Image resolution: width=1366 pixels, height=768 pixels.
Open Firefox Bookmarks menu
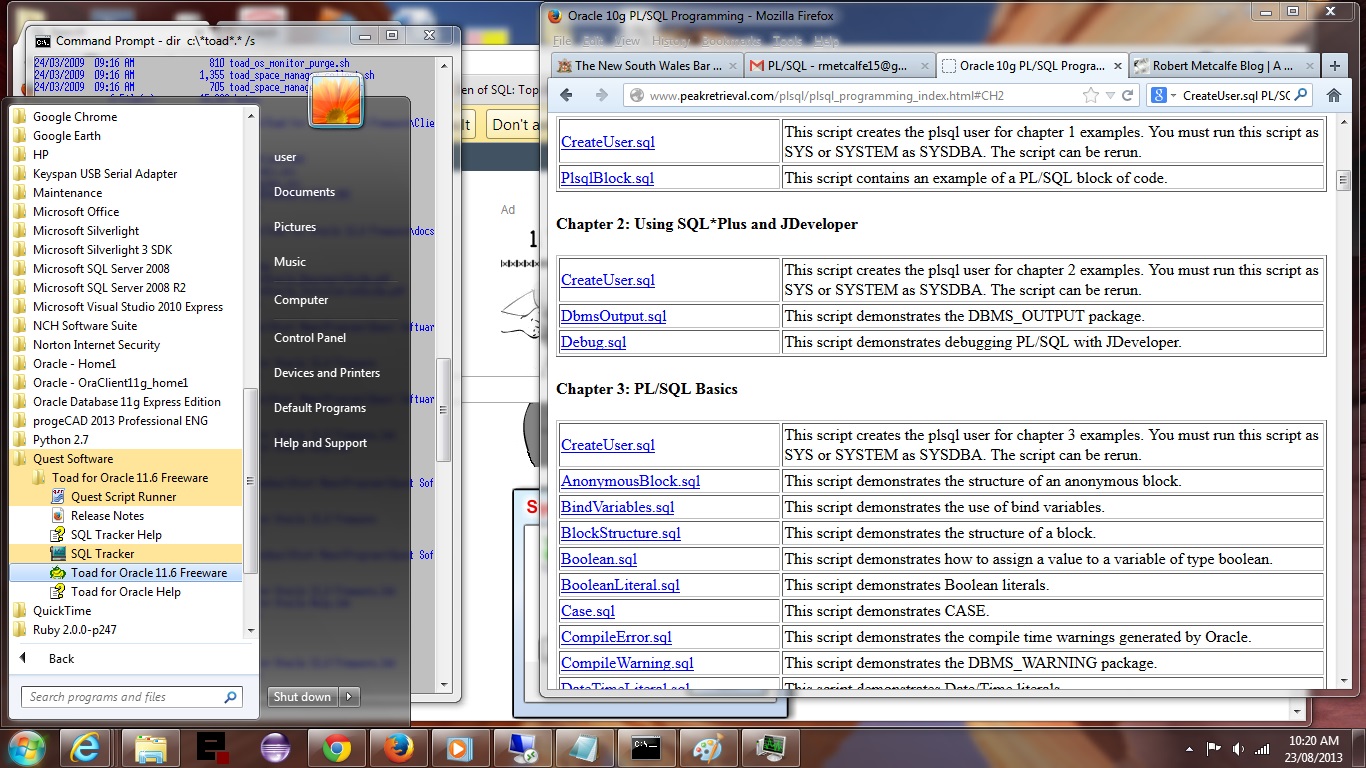pyautogui.click(x=731, y=41)
